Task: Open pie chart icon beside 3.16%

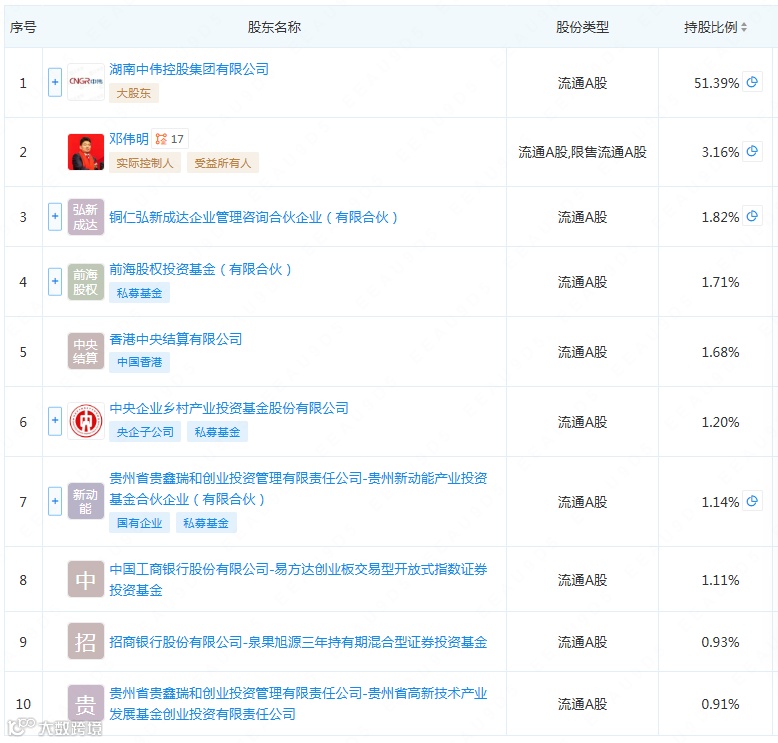Action: (x=752, y=151)
